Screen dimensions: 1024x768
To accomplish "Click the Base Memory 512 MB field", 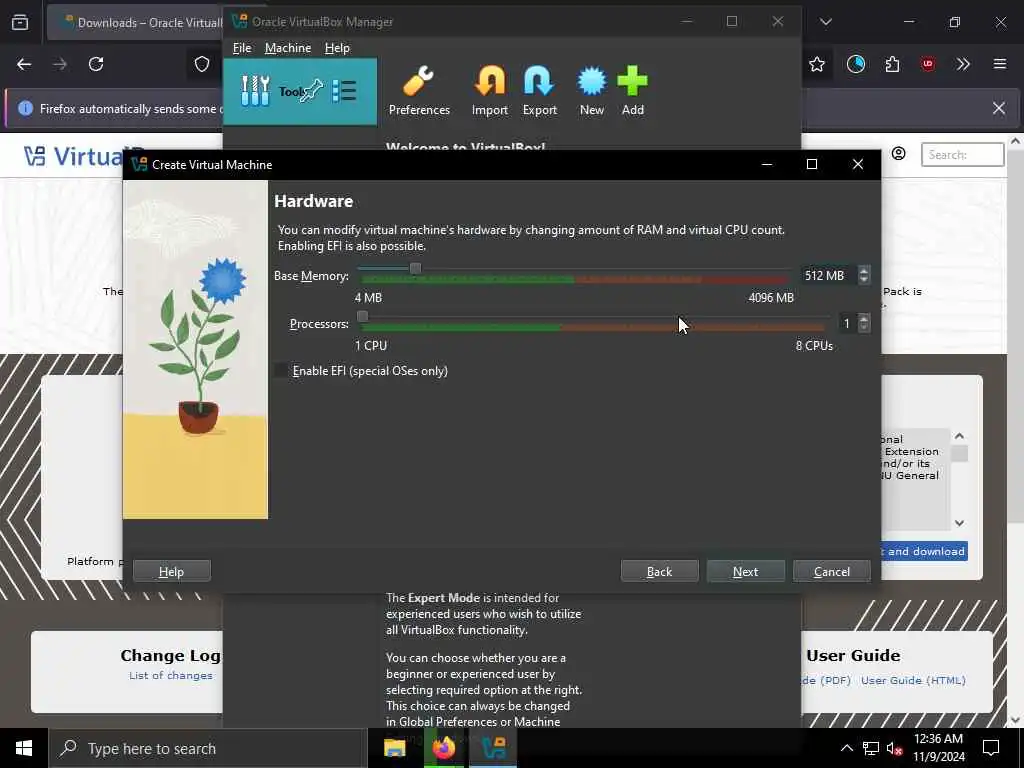I will 829,276.
